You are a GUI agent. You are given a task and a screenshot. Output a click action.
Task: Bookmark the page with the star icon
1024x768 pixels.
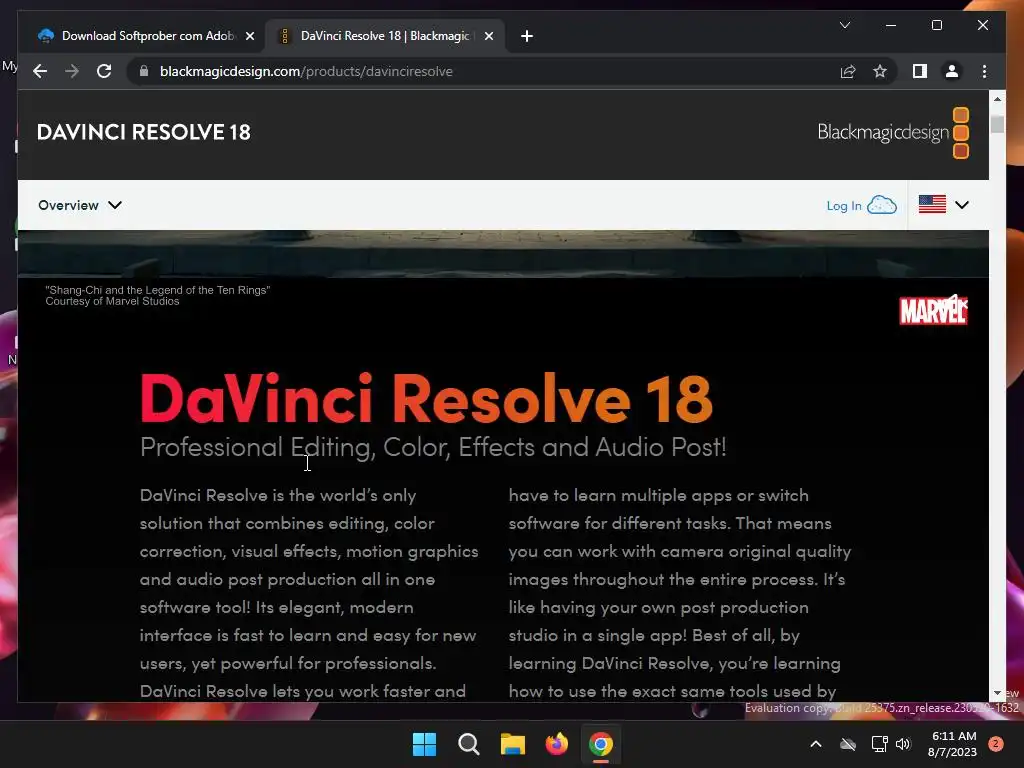pyautogui.click(x=880, y=71)
